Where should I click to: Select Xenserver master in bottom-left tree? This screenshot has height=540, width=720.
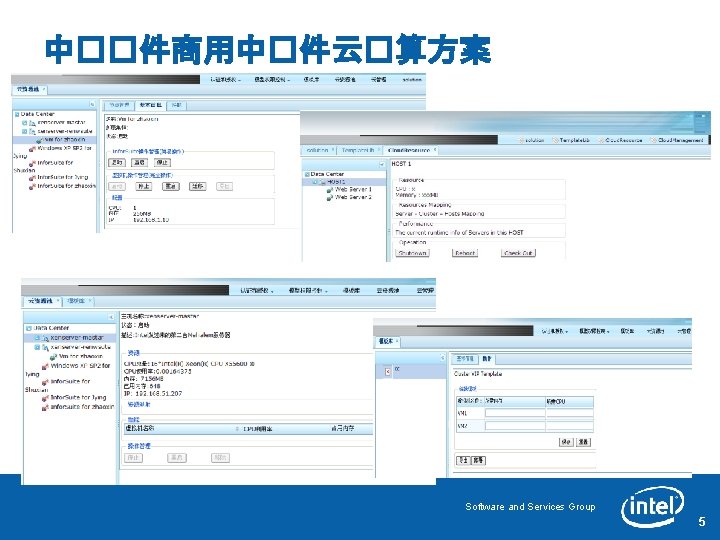tap(76, 337)
